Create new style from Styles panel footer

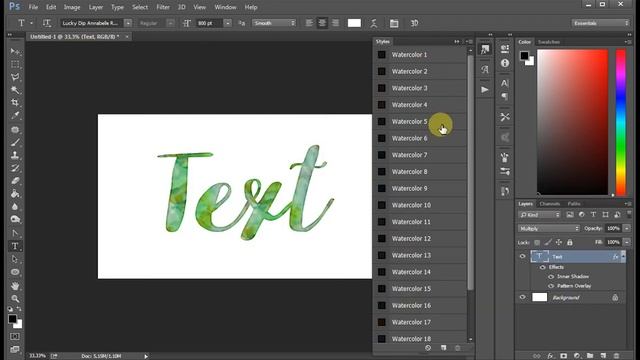tap(443, 348)
